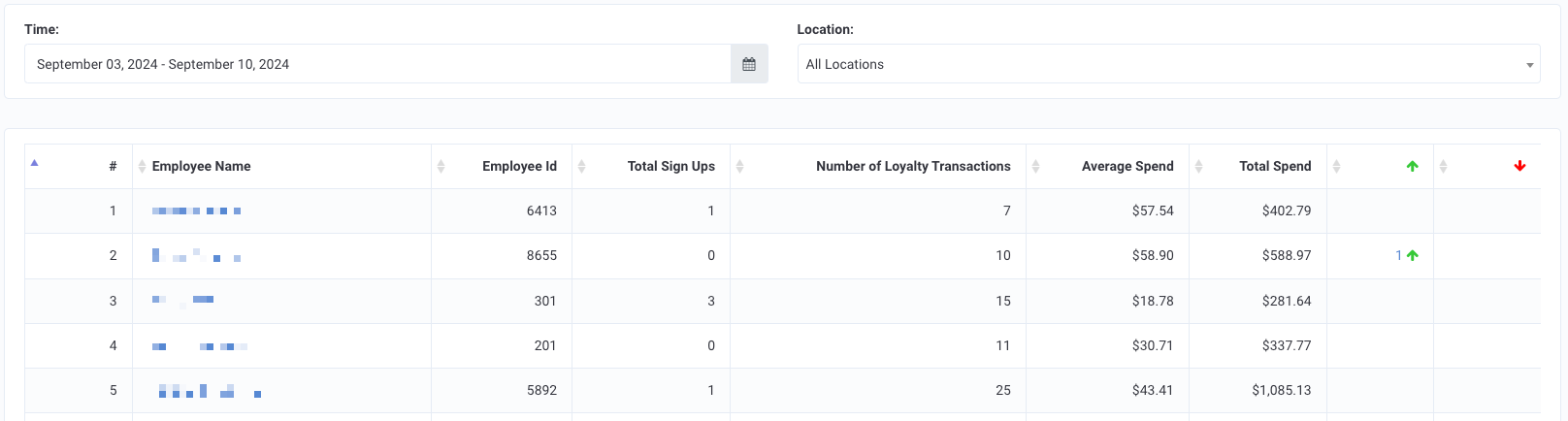This screenshot has height=421, width=1568.
Task: Click the $337.77 total spend cell
Action: coord(1287,345)
